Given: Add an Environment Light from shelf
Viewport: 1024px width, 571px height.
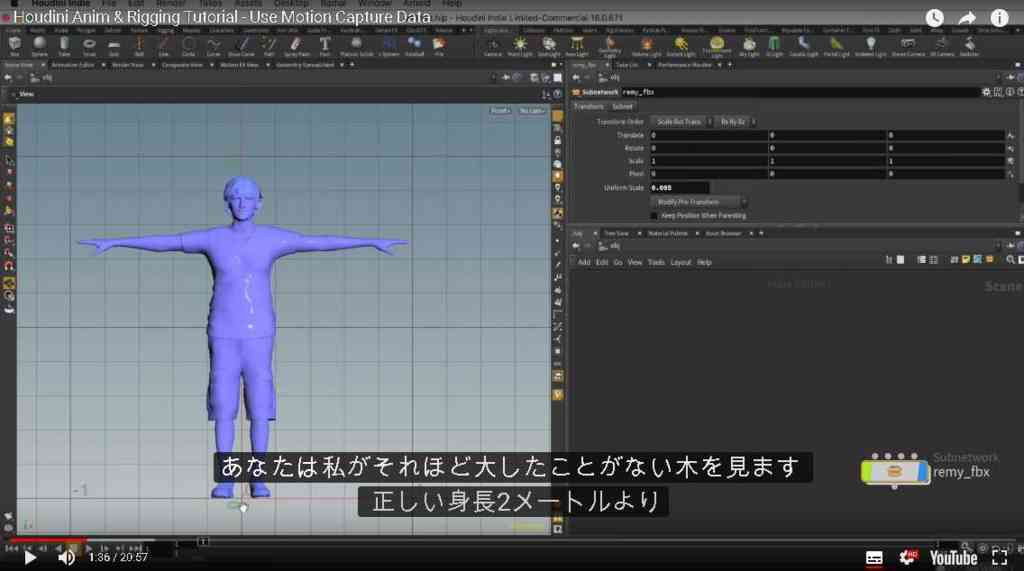Looking at the screenshot, I should tap(716, 46).
